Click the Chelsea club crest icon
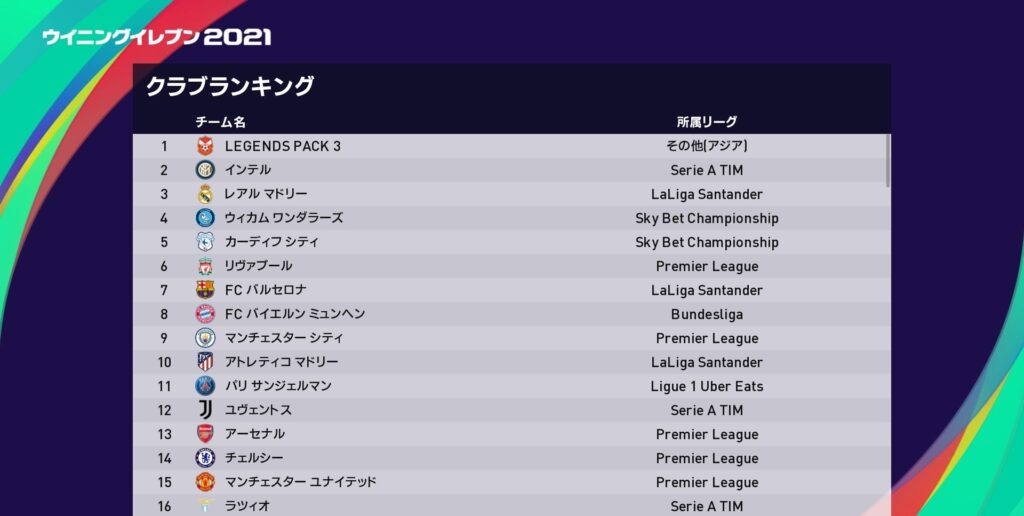 click(205, 458)
